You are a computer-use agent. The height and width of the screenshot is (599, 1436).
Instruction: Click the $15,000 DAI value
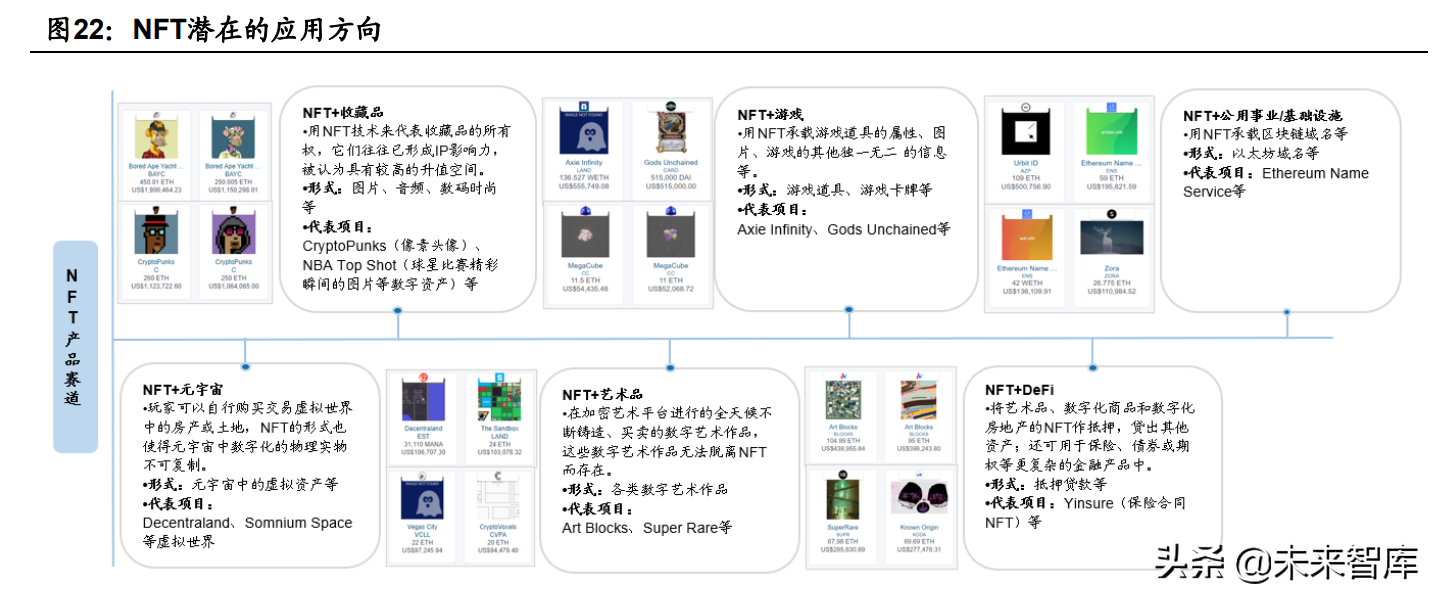click(671, 178)
